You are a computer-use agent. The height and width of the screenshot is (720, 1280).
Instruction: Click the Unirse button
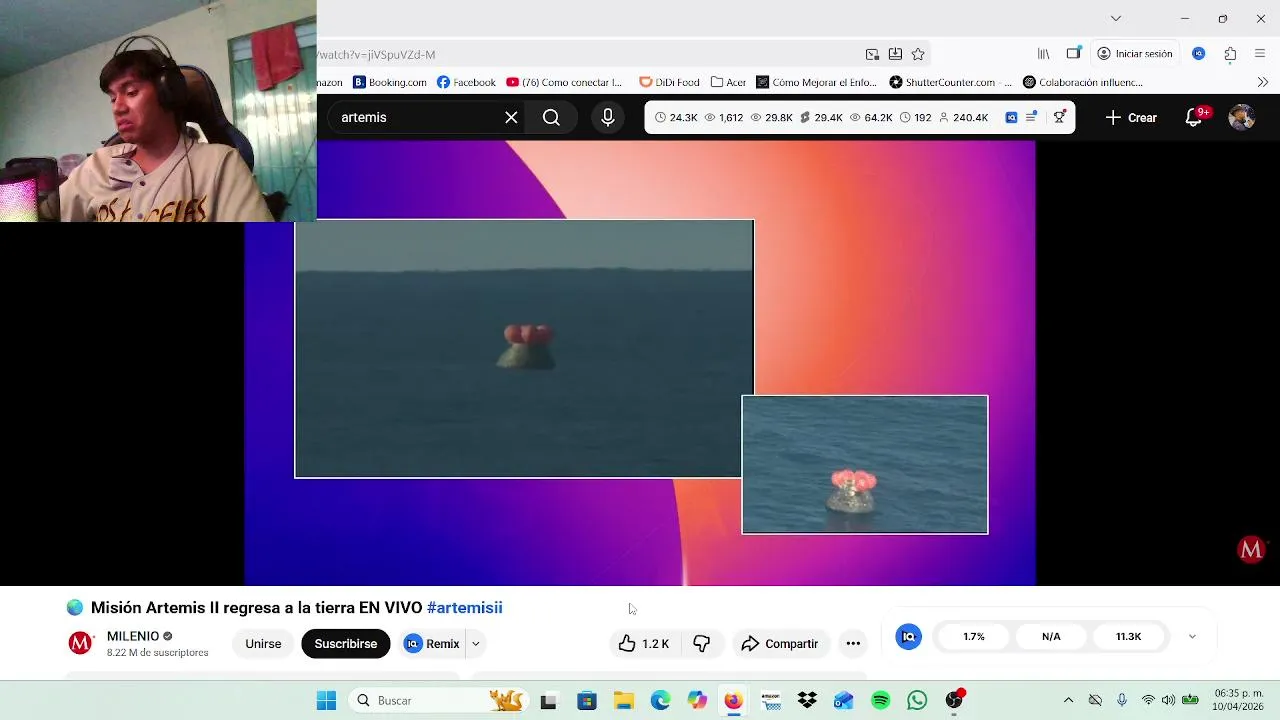click(x=263, y=644)
